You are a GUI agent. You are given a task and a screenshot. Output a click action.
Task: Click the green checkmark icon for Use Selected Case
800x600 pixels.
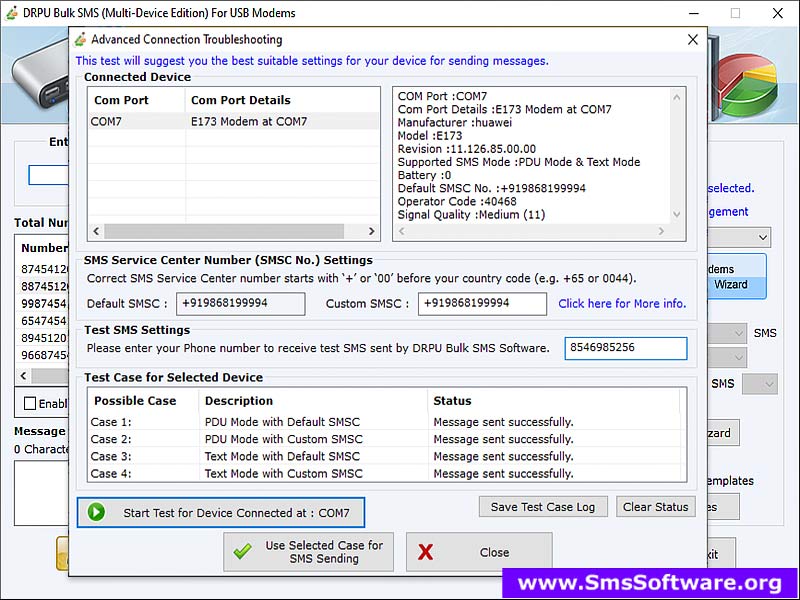click(x=241, y=552)
